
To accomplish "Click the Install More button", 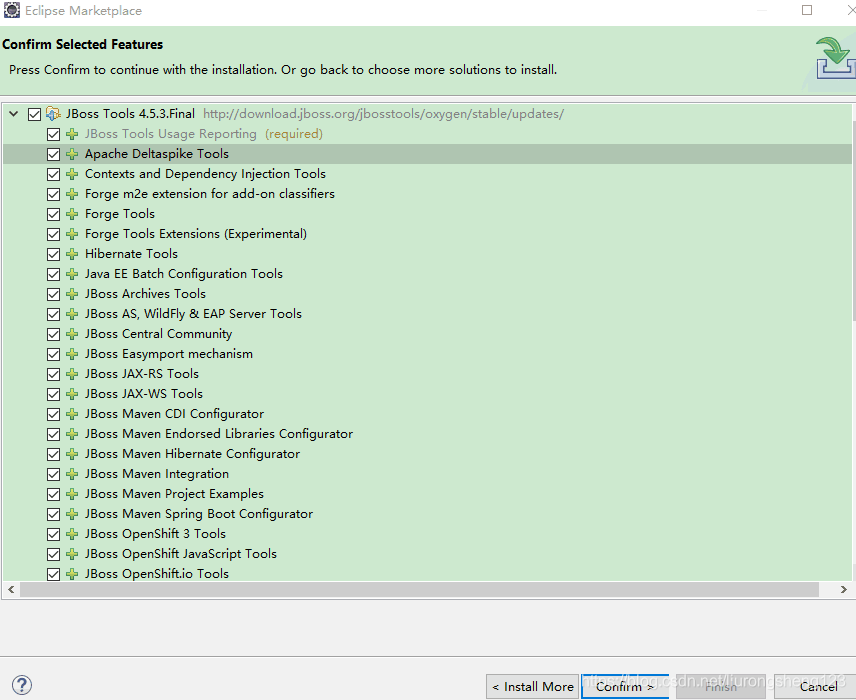I will coord(532,686).
